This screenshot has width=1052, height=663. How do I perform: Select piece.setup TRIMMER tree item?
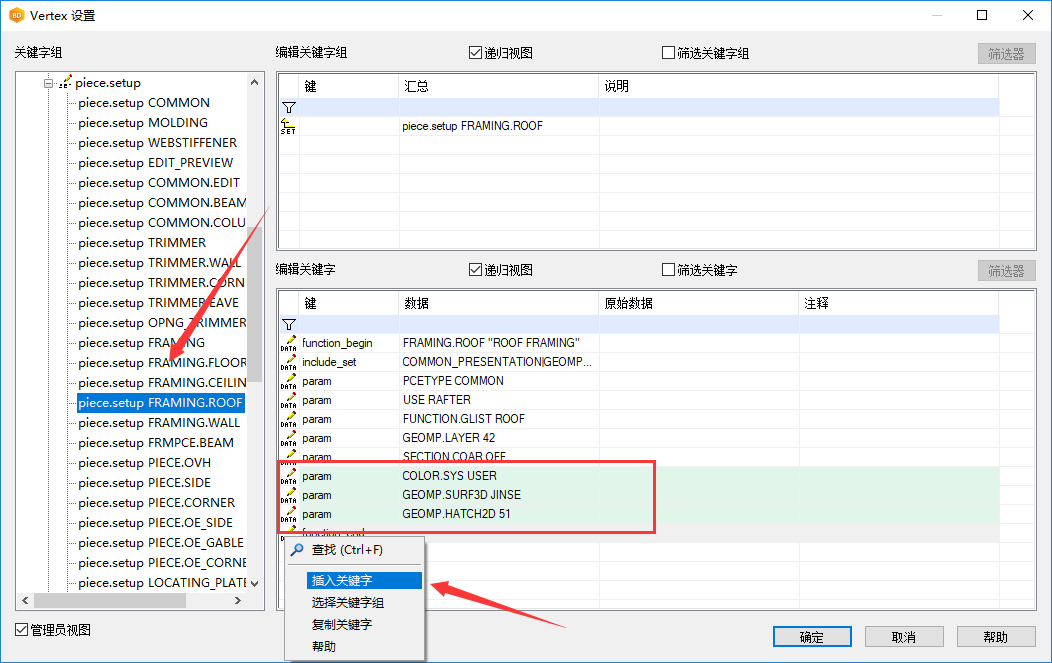[x=142, y=243]
